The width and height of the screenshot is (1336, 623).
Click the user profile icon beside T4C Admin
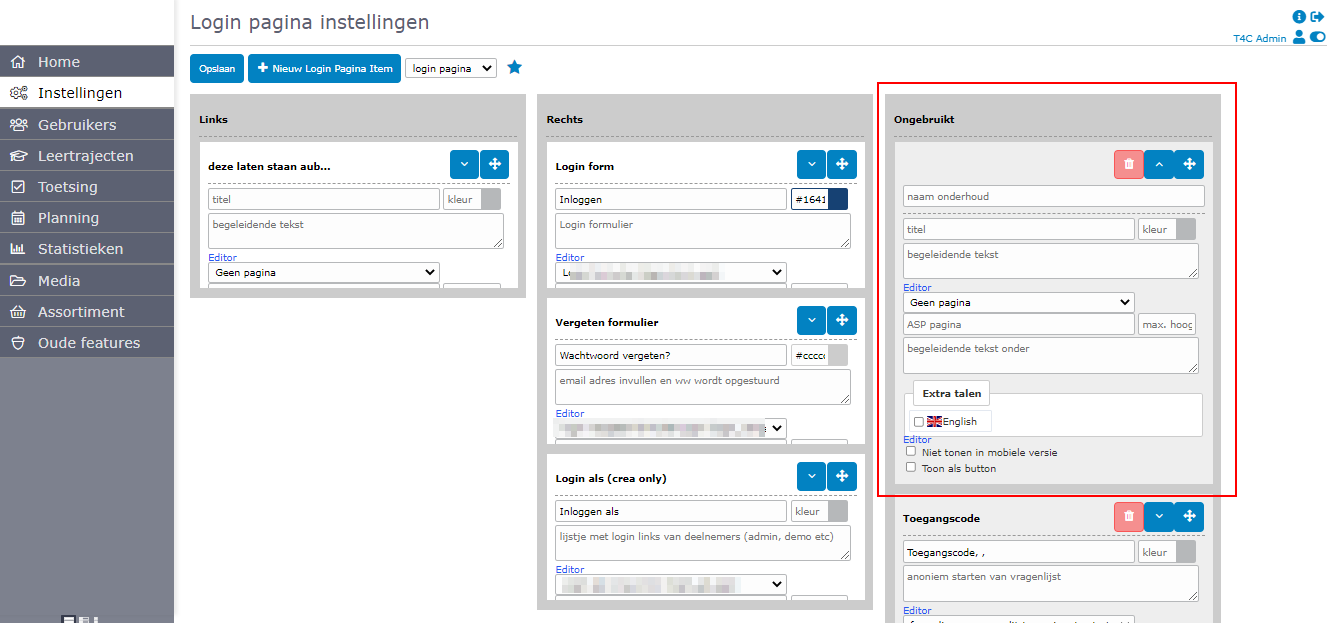(1299, 37)
